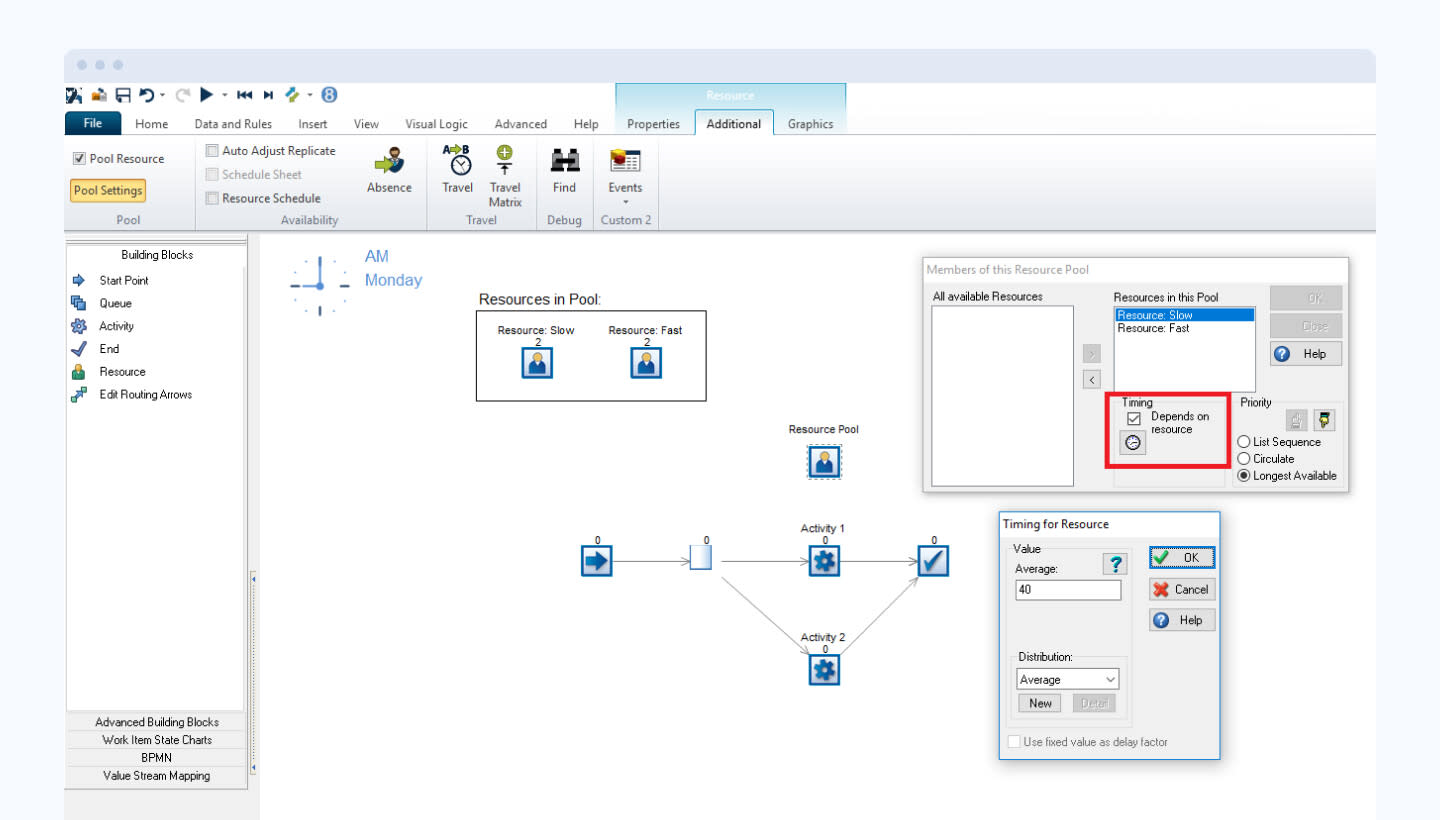Open the Insert tab
This screenshot has width=1440, height=820.
pyautogui.click(x=313, y=124)
